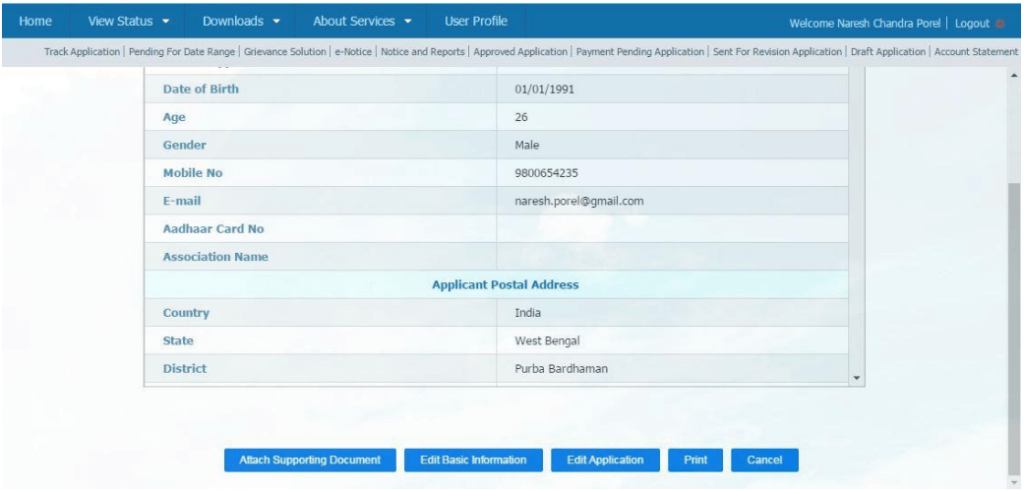Click the Print button
Screen dimensions: 1024x491
pyautogui.click(x=696, y=460)
